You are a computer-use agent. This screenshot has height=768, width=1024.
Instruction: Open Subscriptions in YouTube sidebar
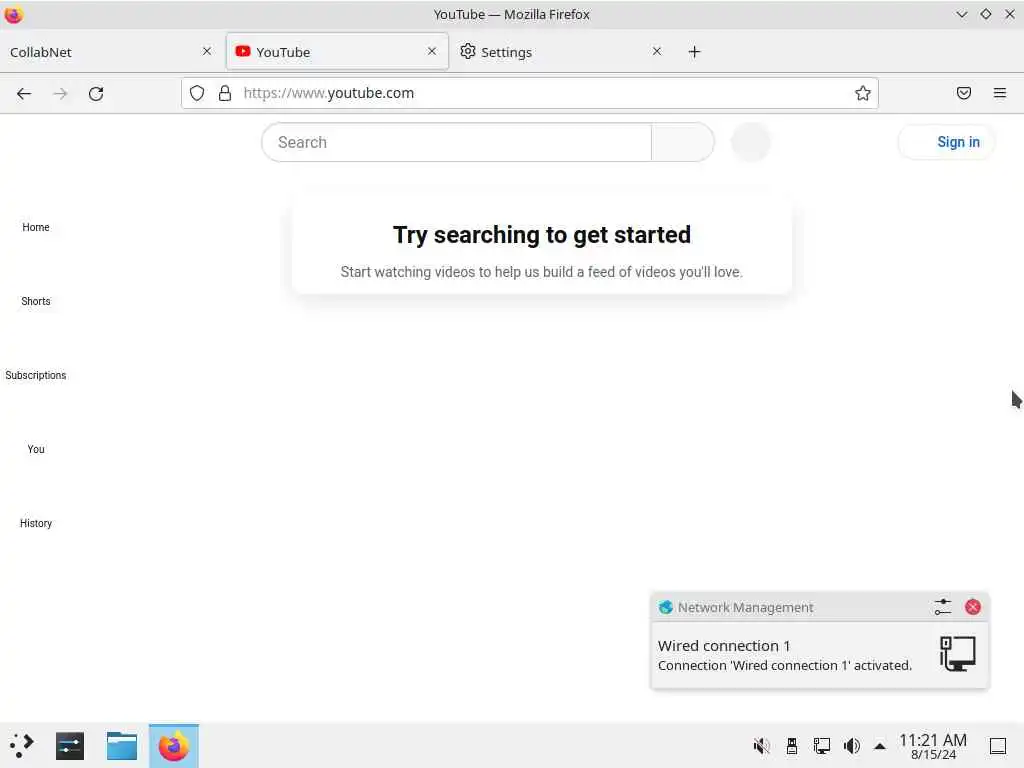(x=36, y=375)
